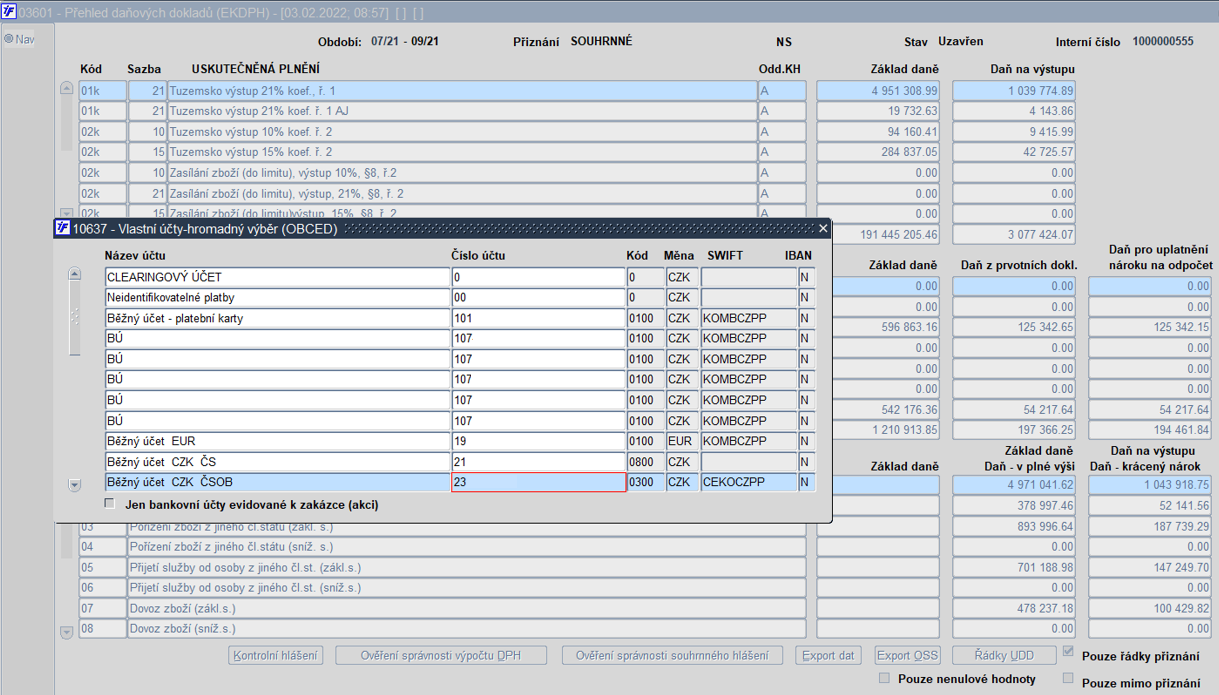The image size is (1219, 695).
Task: Click value 194 461.84
Action: coord(1149,430)
